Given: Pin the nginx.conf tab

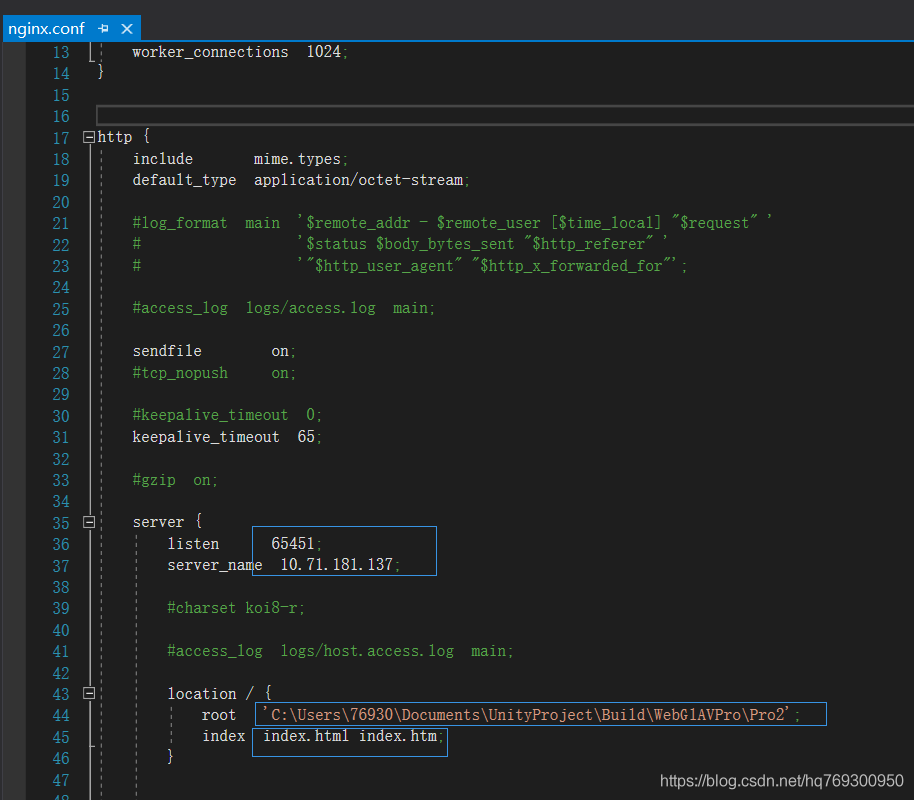Looking at the screenshot, I should pyautogui.click(x=104, y=29).
